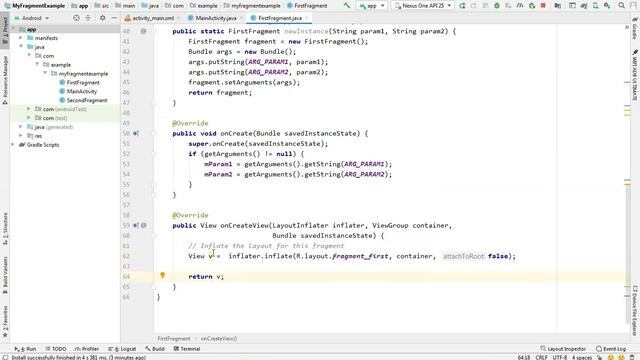Screen dimensions: 640x360
Task: Expand the res folder
Action: (21, 136)
